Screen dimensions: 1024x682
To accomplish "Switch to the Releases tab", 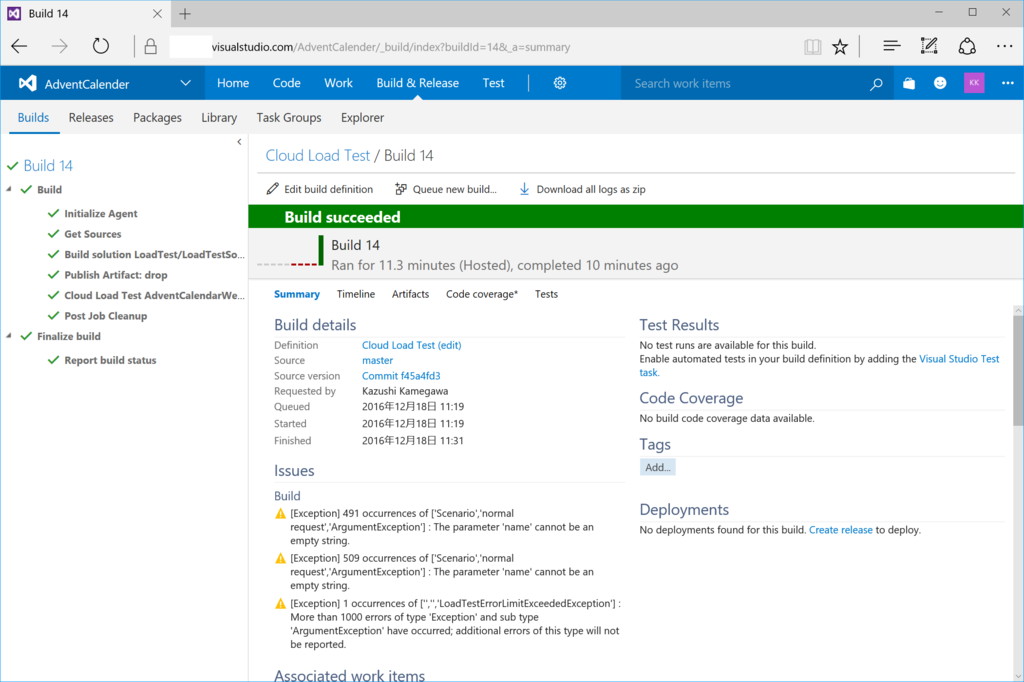I will (91, 118).
